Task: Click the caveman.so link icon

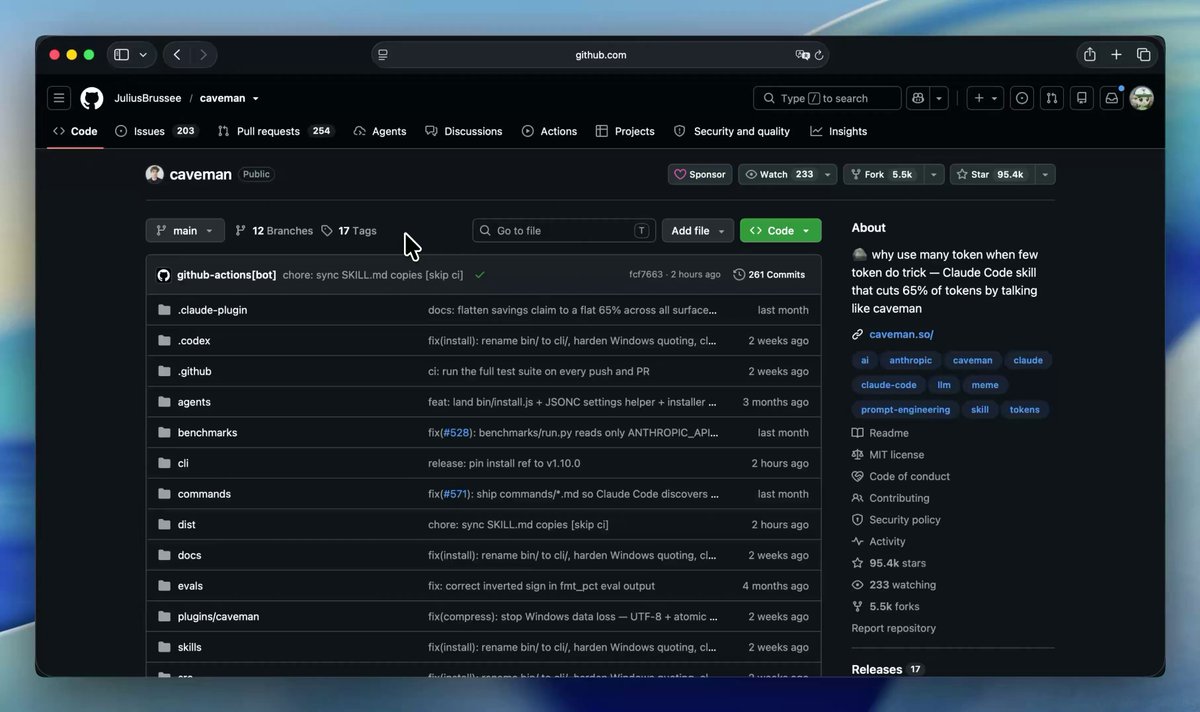Action: coord(857,334)
